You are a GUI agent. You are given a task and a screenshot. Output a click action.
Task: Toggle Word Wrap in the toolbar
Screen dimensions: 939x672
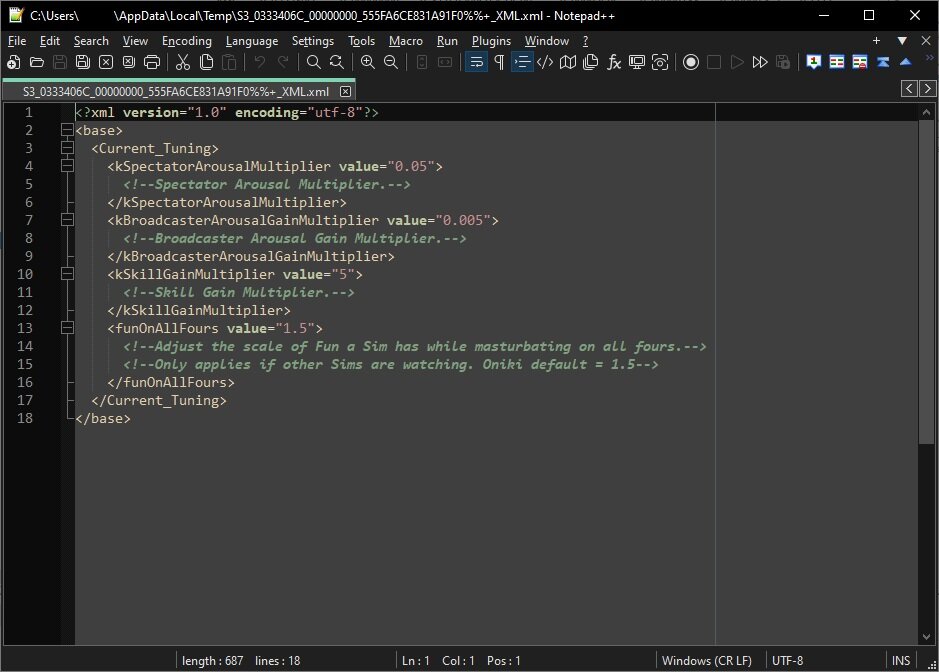(477, 62)
